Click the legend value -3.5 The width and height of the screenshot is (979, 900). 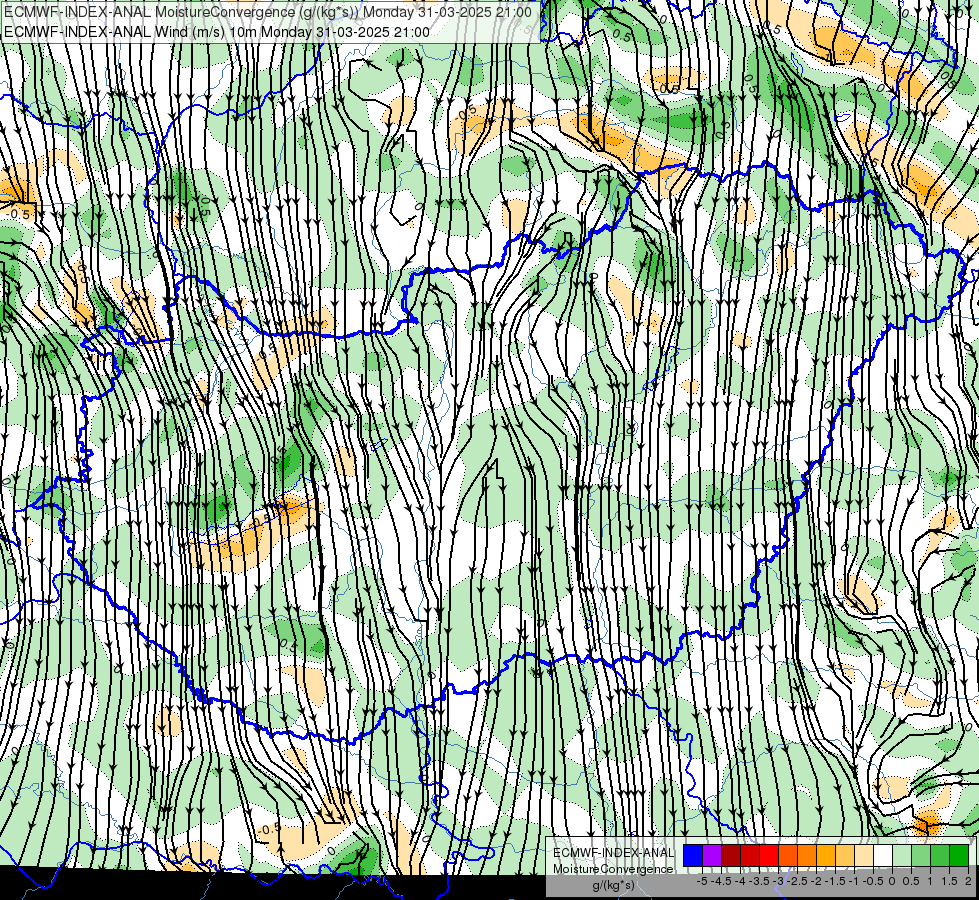(x=759, y=881)
